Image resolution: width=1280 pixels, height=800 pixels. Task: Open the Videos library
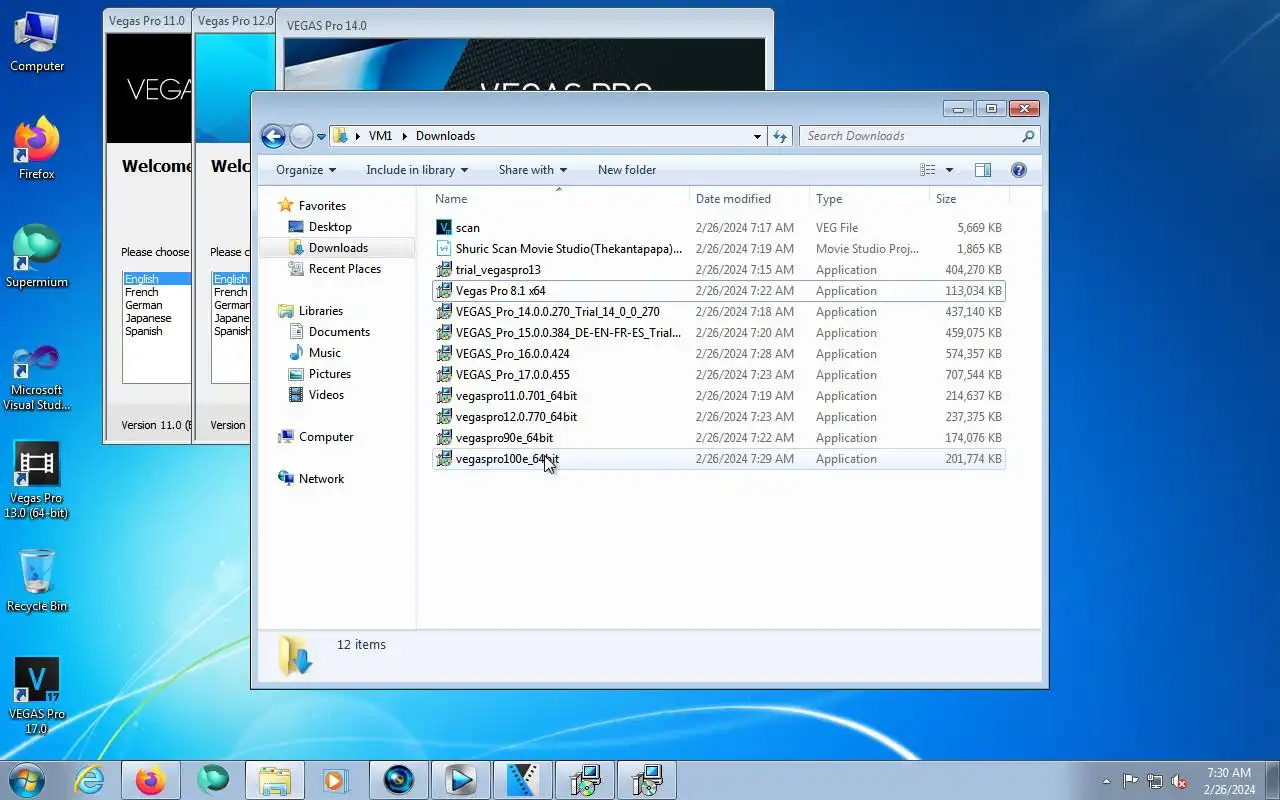pyautogui.click(x=327, y=395)
